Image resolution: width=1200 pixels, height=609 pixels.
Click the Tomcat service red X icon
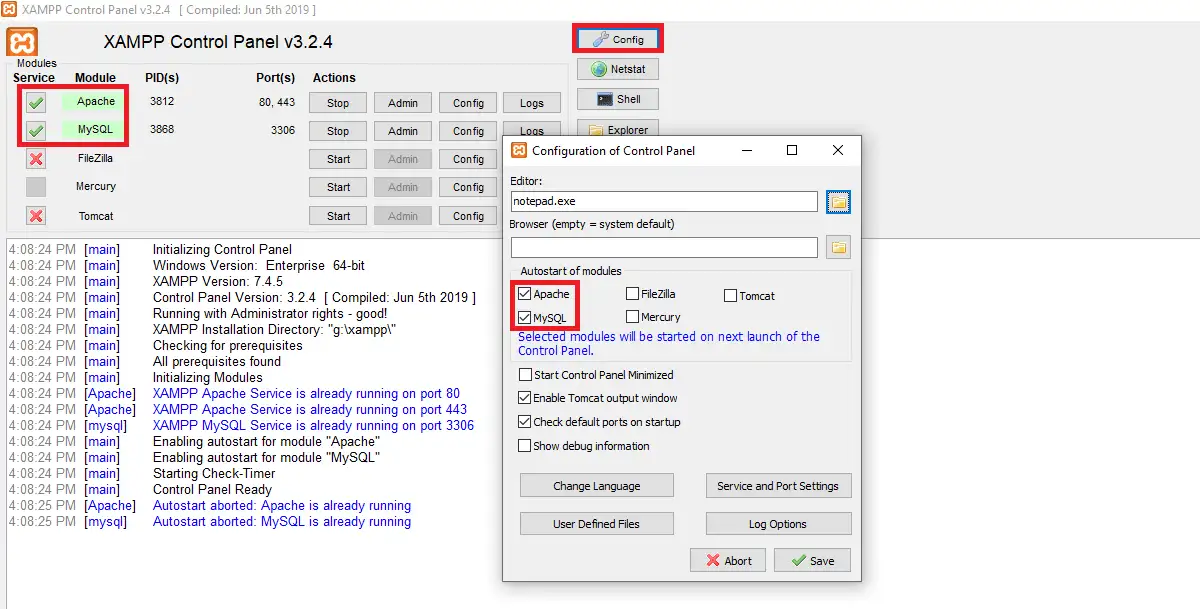click(36, 216)
